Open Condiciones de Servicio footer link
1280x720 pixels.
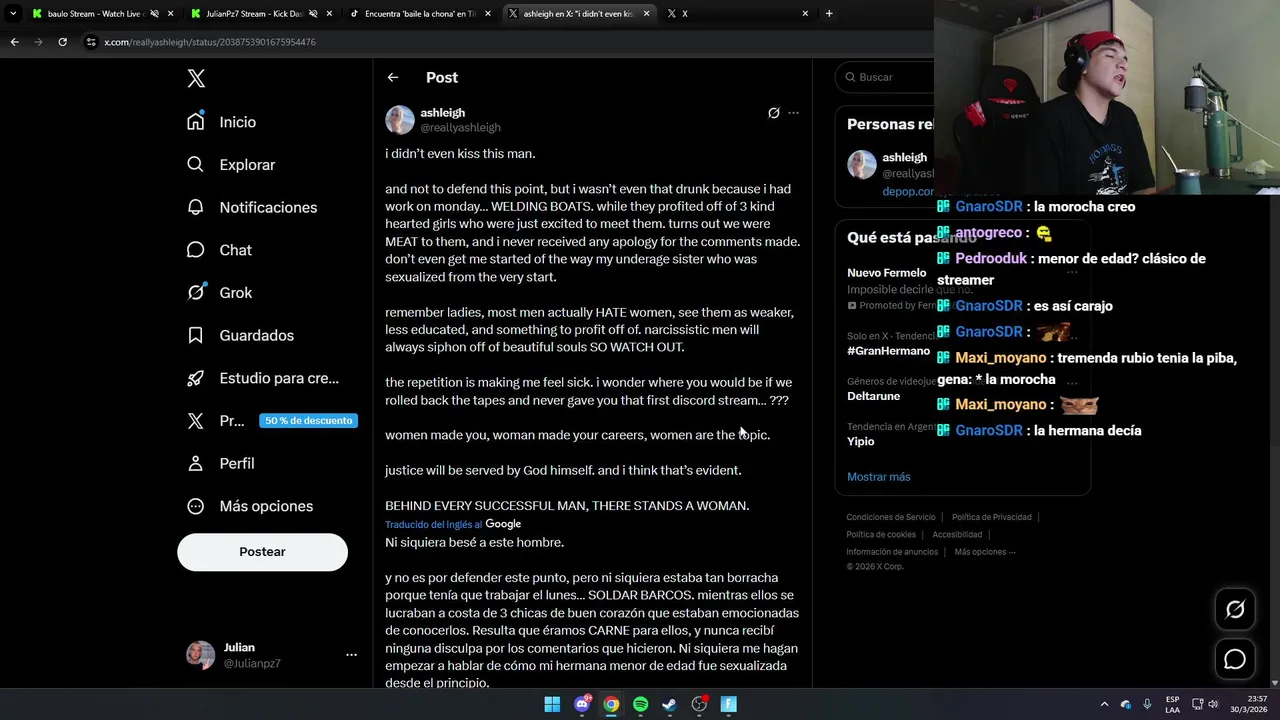891,517
